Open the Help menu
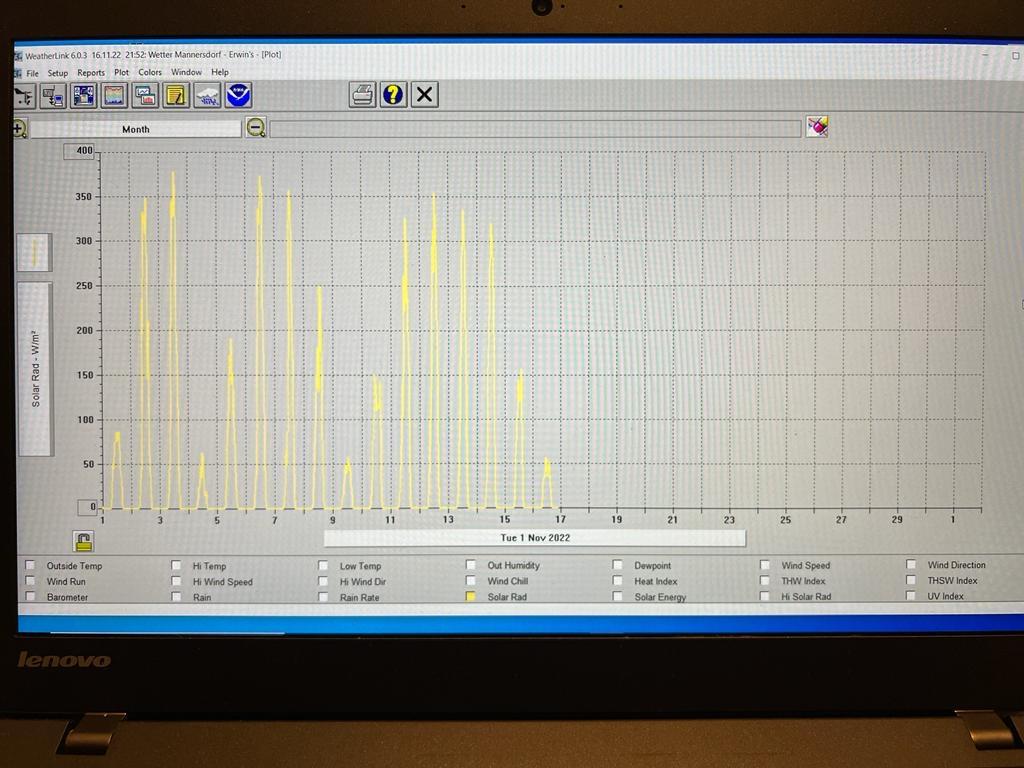The image size is (1024, 768). point(220,72)
